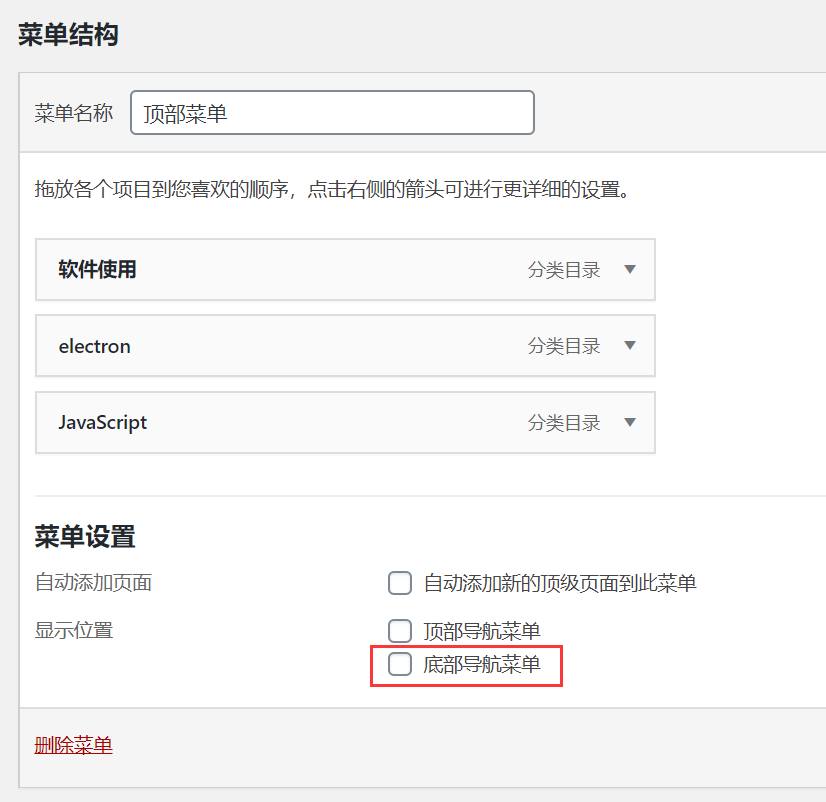The height and width of the screenshot is (802, 826).
Task: Click the drag-and-drop instruction text starting 拖放各个项目
Action: coord(332,189)
